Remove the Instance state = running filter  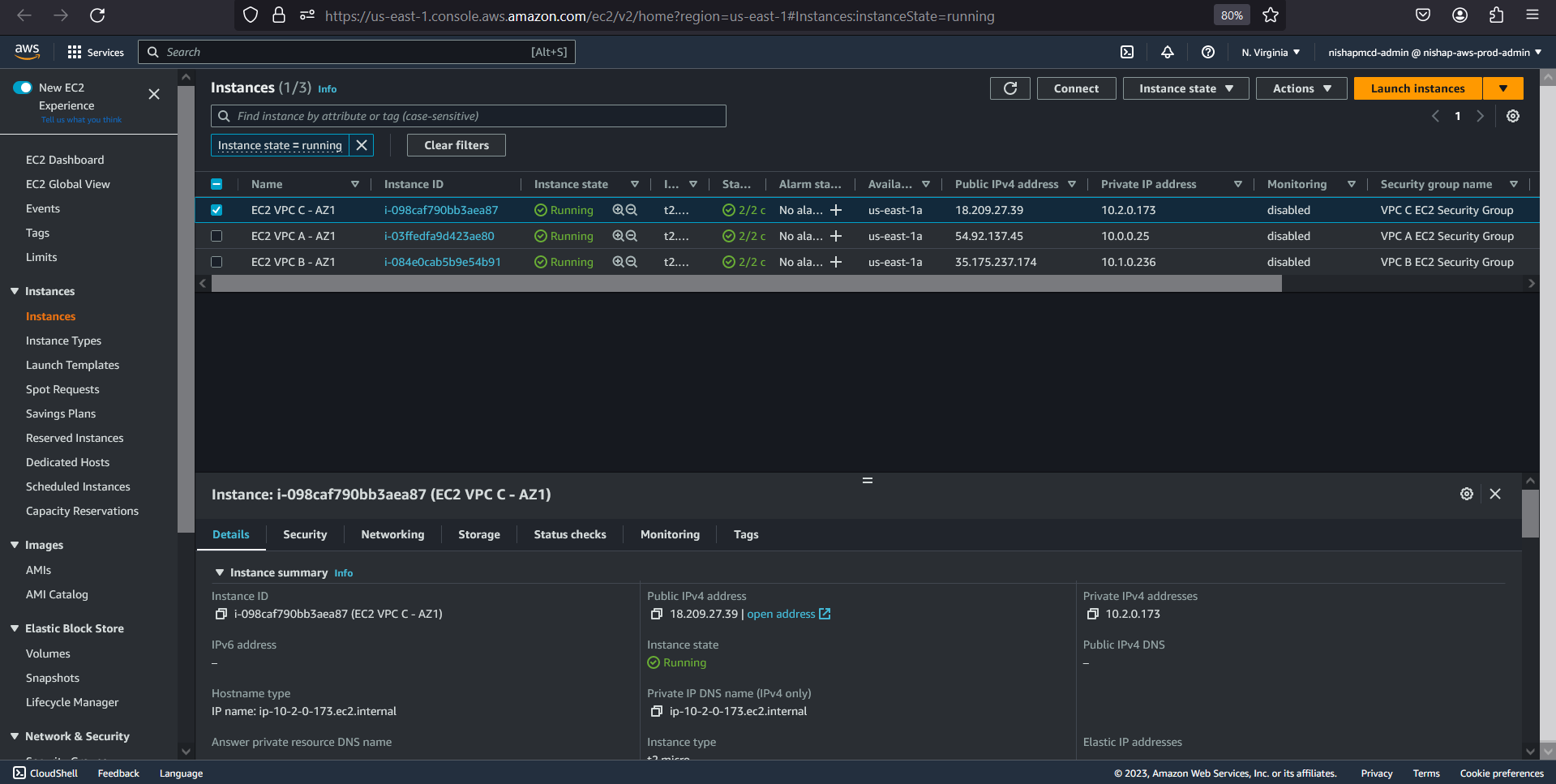coord(362,145)
